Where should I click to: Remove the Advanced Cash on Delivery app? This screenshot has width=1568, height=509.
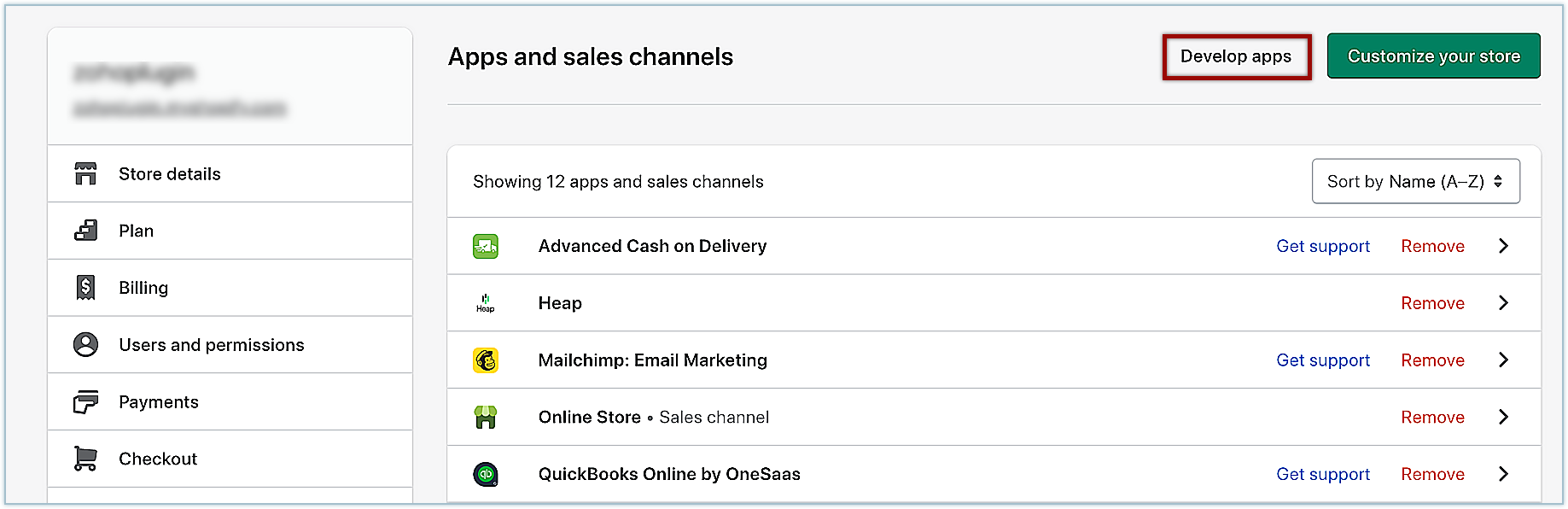1432,246
